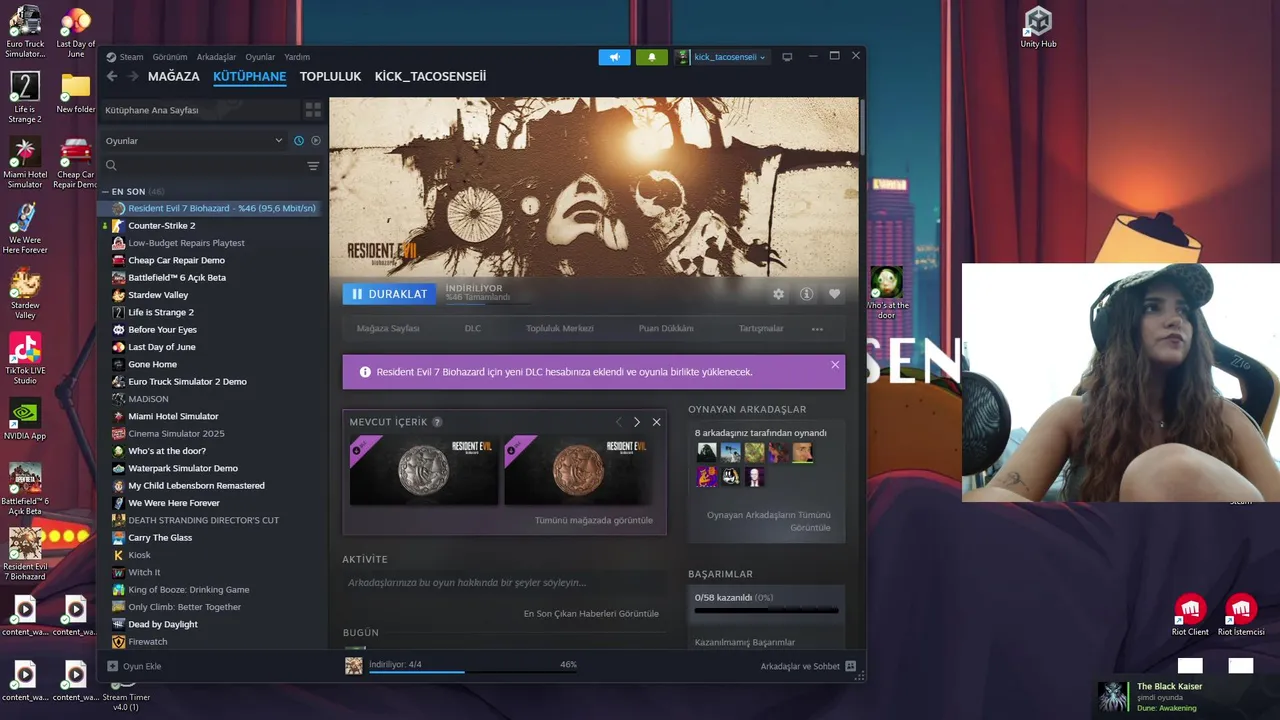Go to MAĞAZA tab

[174, 76]
